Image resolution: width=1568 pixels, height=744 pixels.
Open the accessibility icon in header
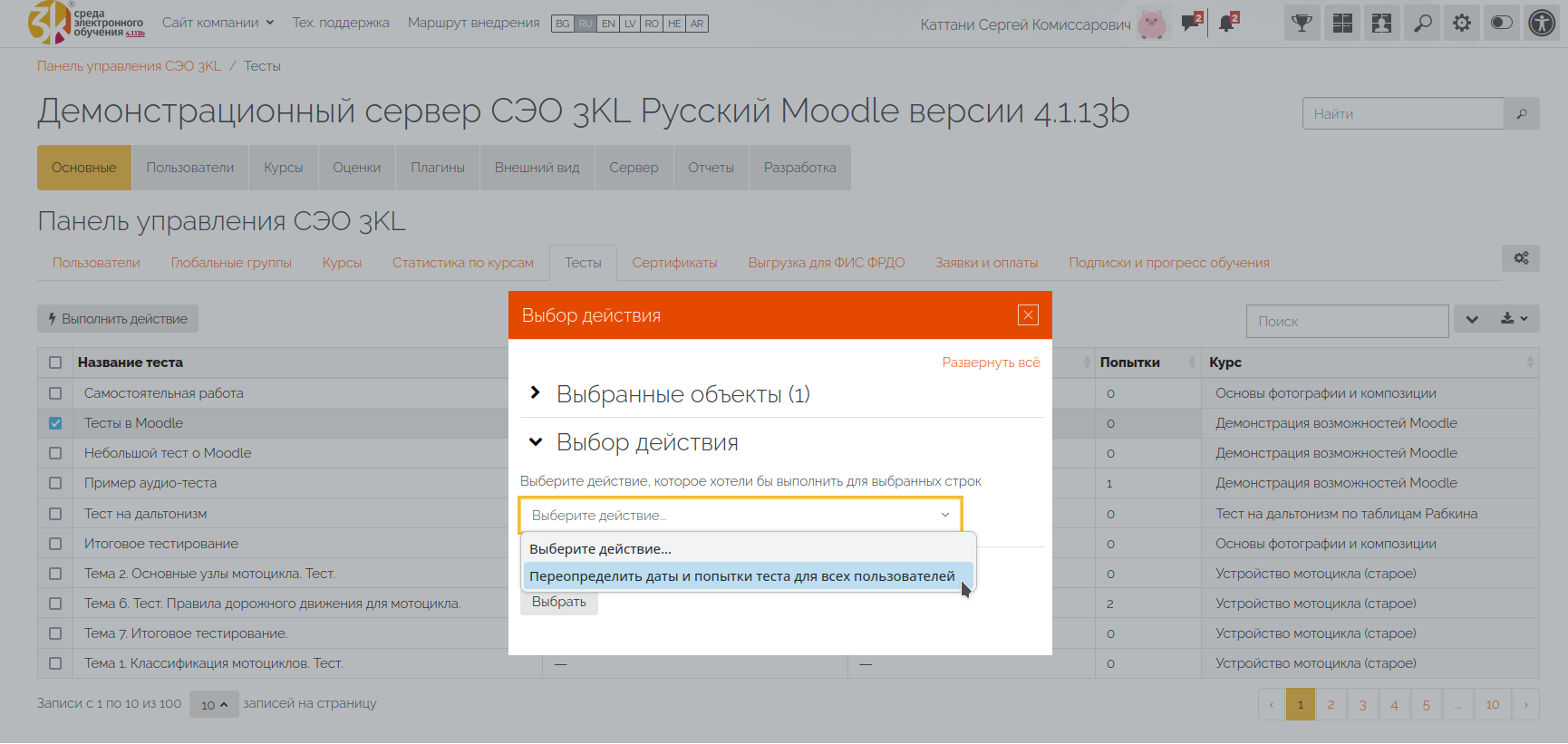point(1541,24)
